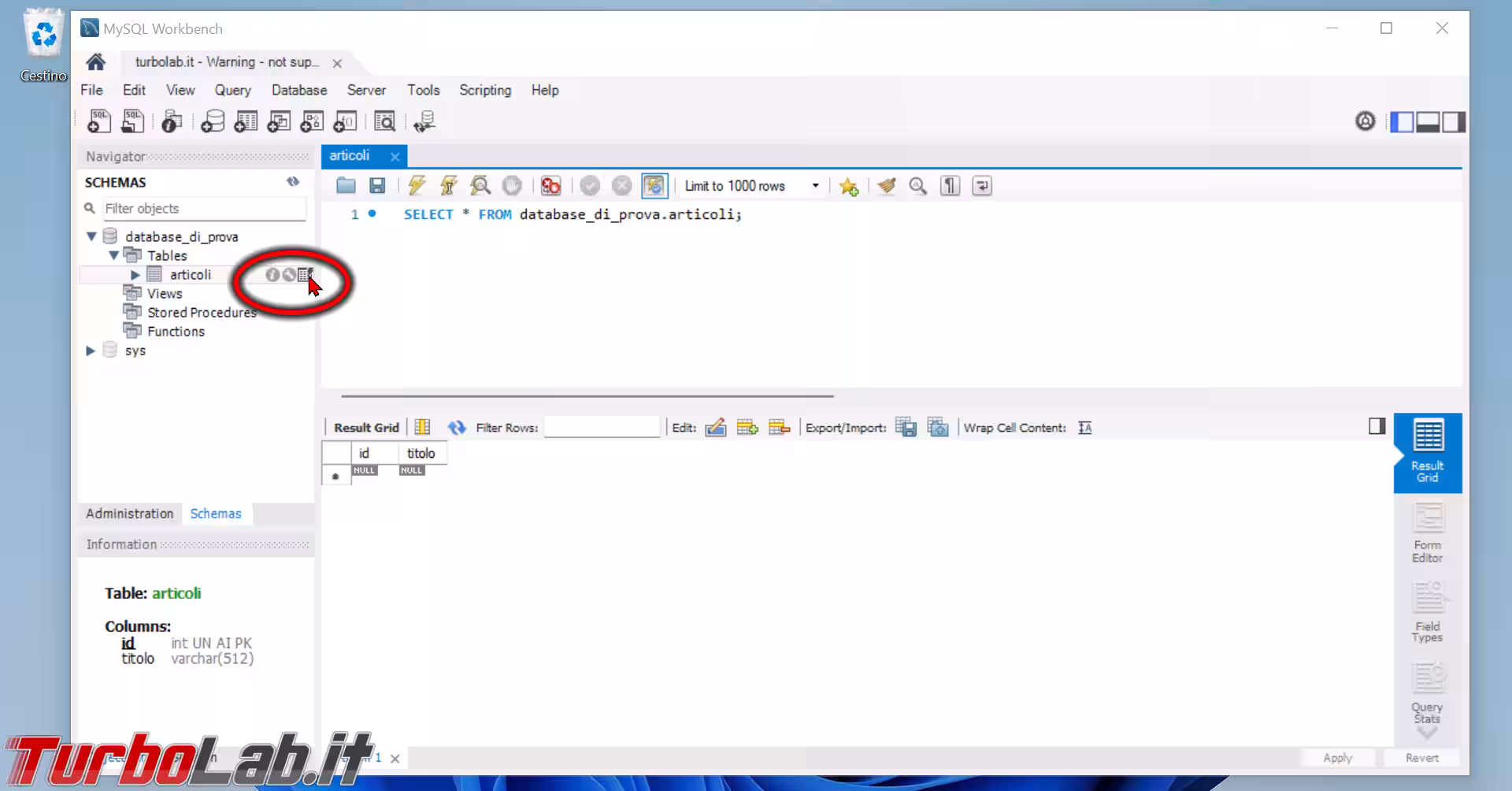
Task: Select the articoli query tab
Action: 350,156
